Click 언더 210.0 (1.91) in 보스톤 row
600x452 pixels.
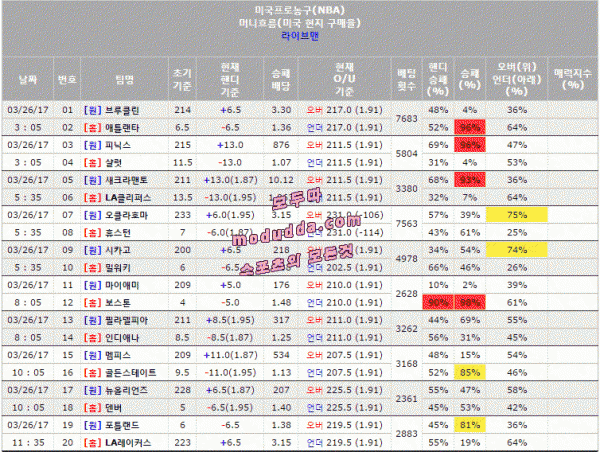click(344, 303)
